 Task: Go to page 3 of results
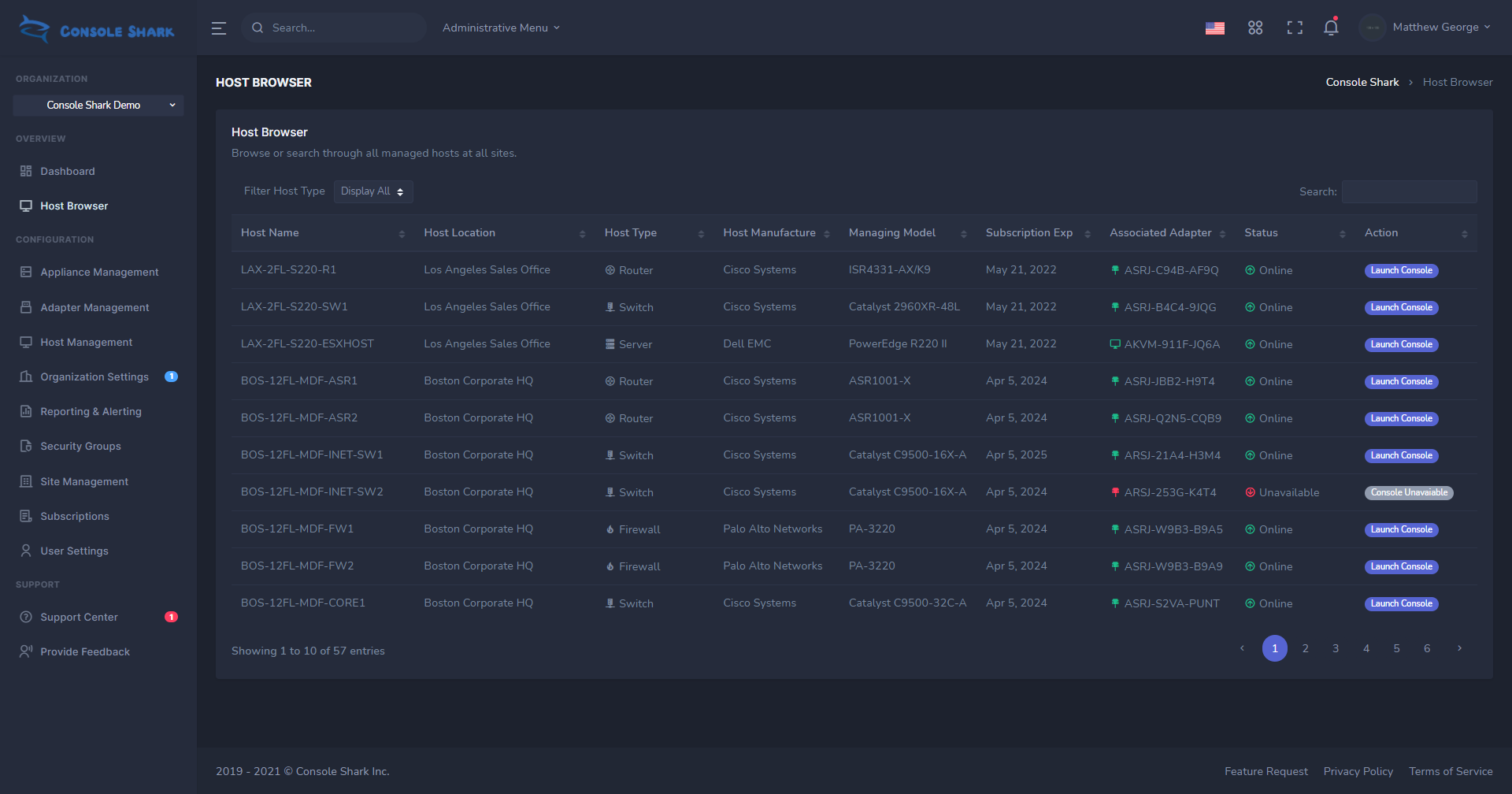1336,648
